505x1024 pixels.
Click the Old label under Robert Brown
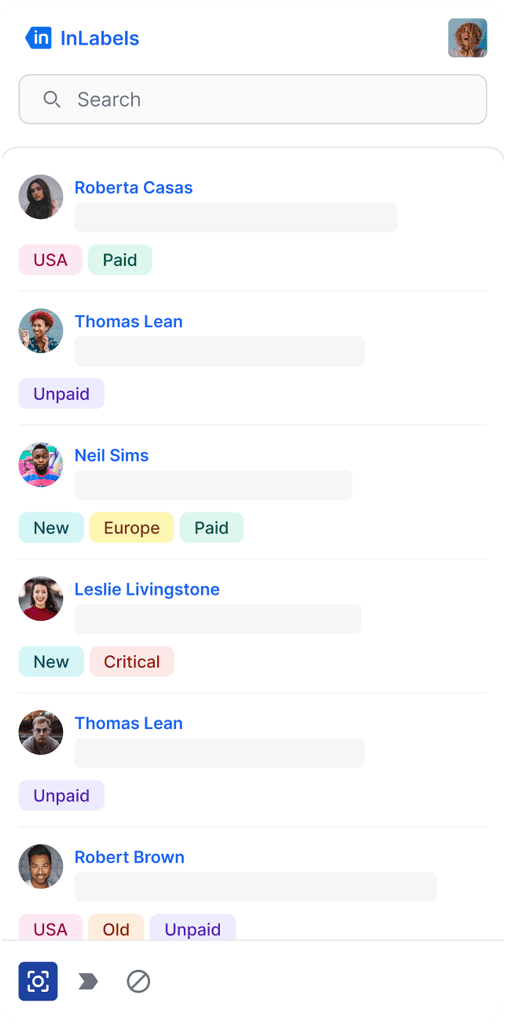pyautogui.click(x=116, y=928)
